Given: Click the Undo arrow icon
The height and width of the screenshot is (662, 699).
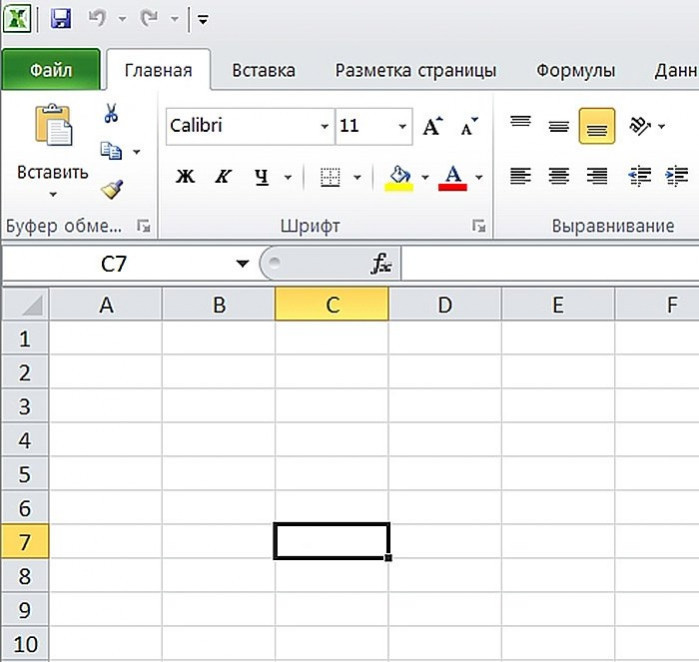Looking at the screenshot, I should (x=97, y=19).
